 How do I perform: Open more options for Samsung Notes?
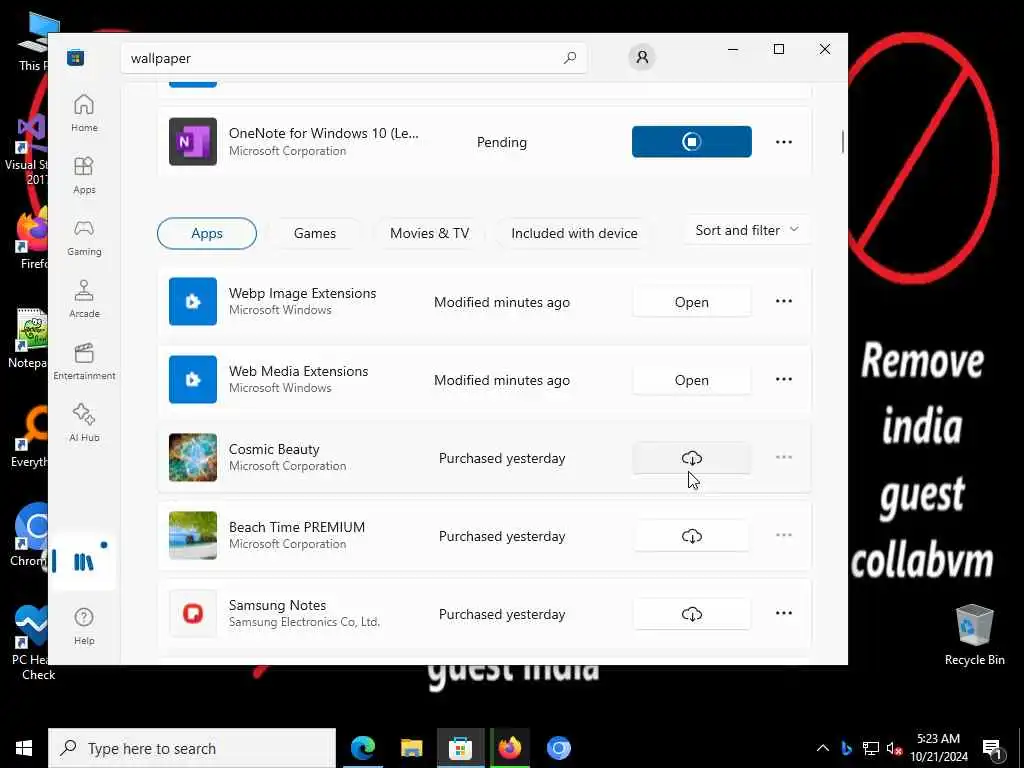coord(784,613)
